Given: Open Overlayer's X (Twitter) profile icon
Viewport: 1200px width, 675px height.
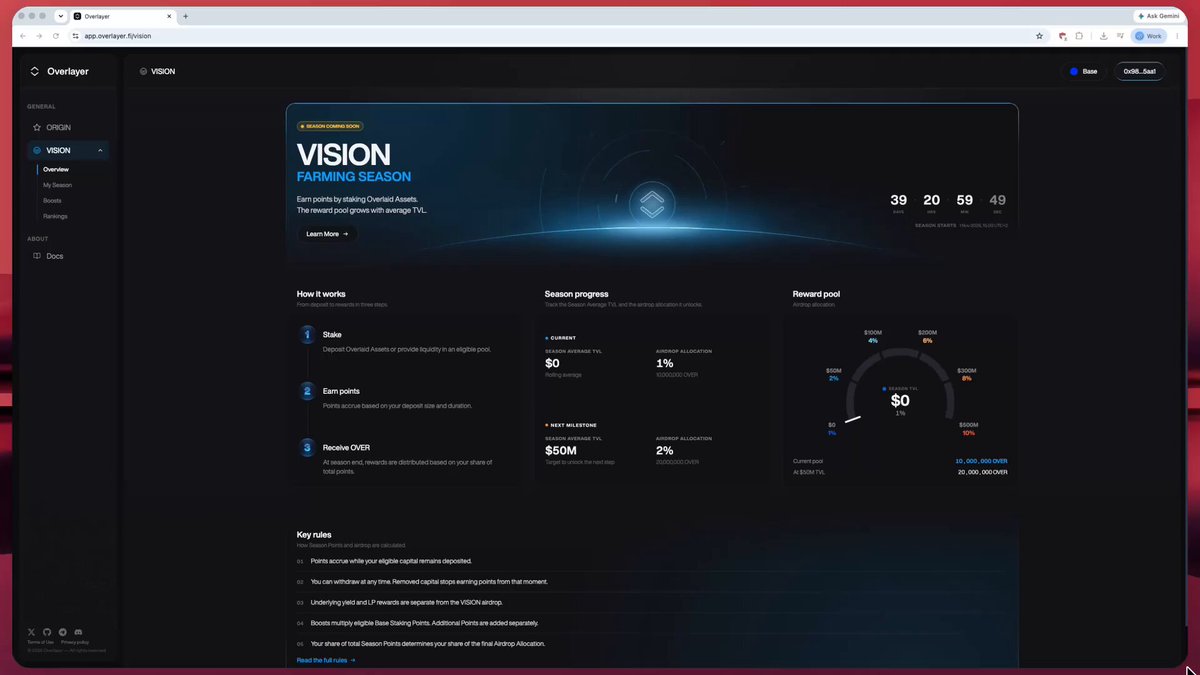Looking at the screenshot, I should (32, 632).
